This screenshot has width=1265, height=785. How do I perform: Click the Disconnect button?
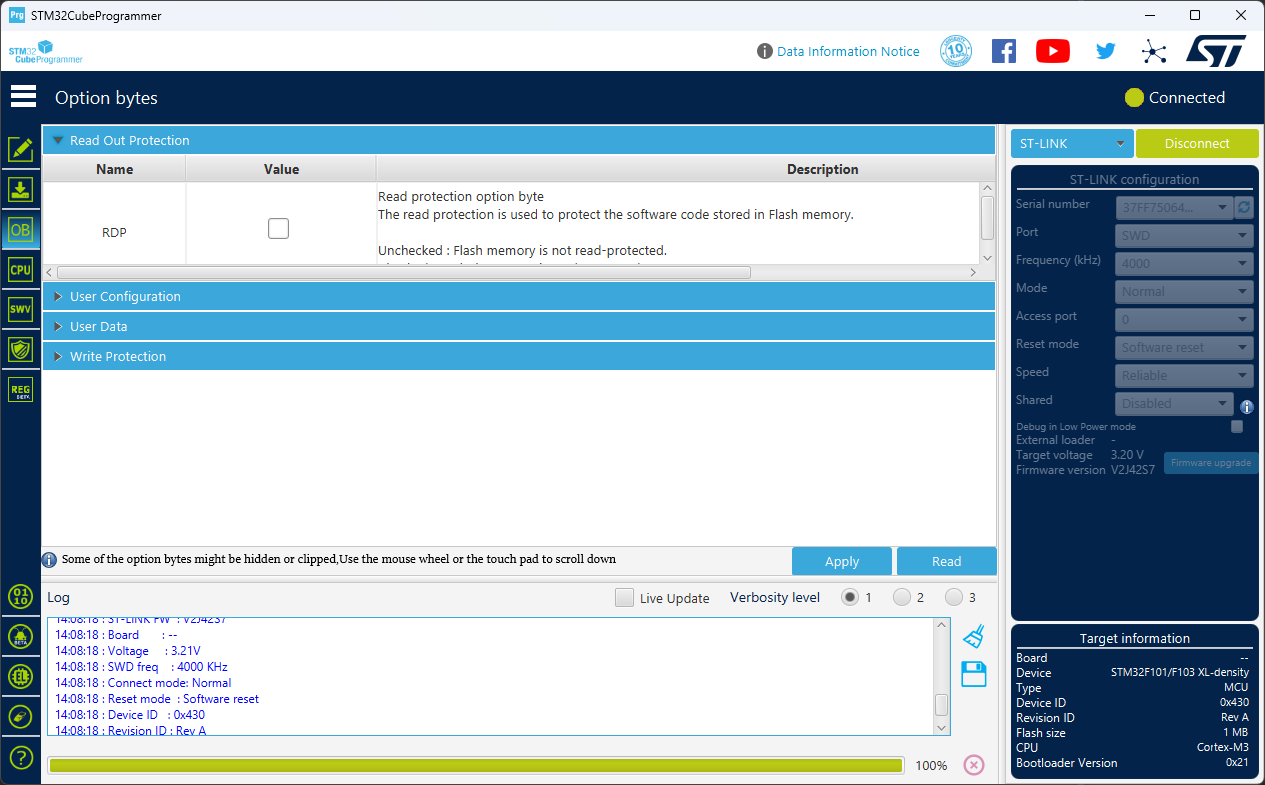1197,144
